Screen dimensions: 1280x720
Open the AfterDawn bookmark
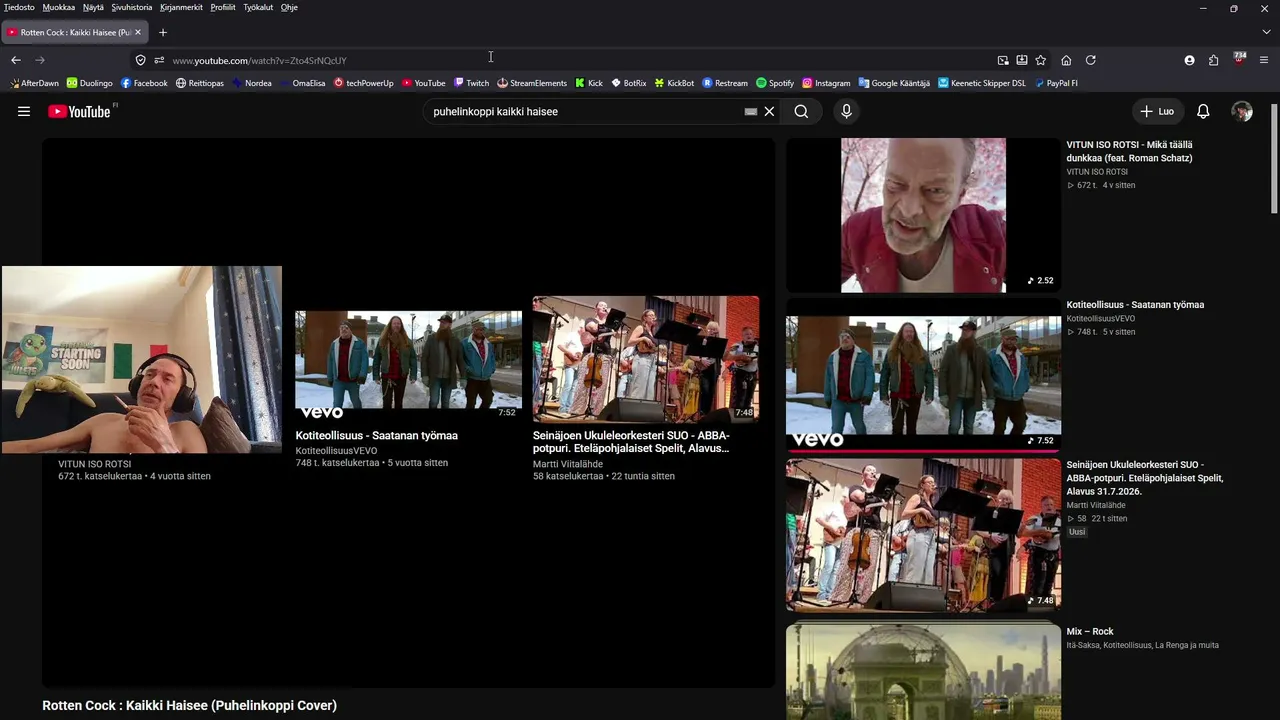coord(33,83)
